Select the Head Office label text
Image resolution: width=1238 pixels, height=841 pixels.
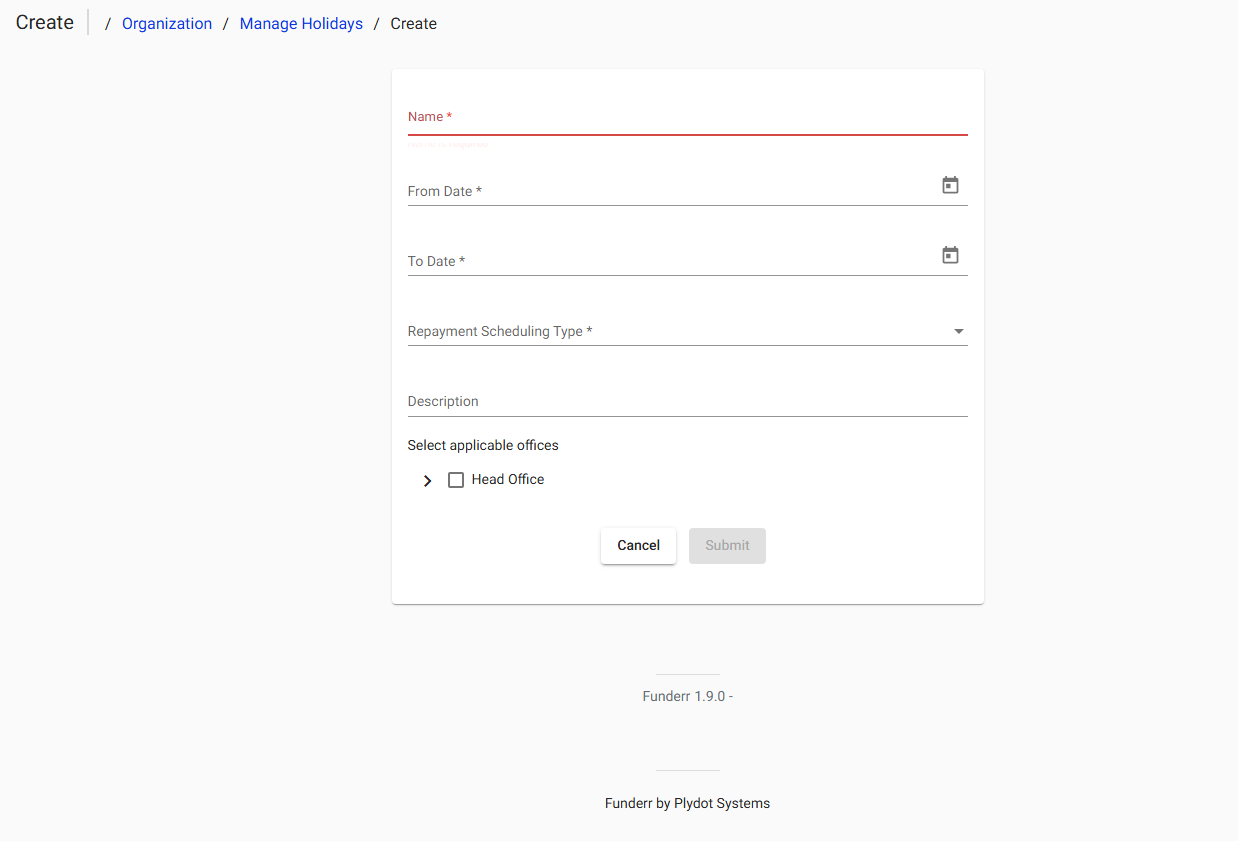[x=508, y=480]
